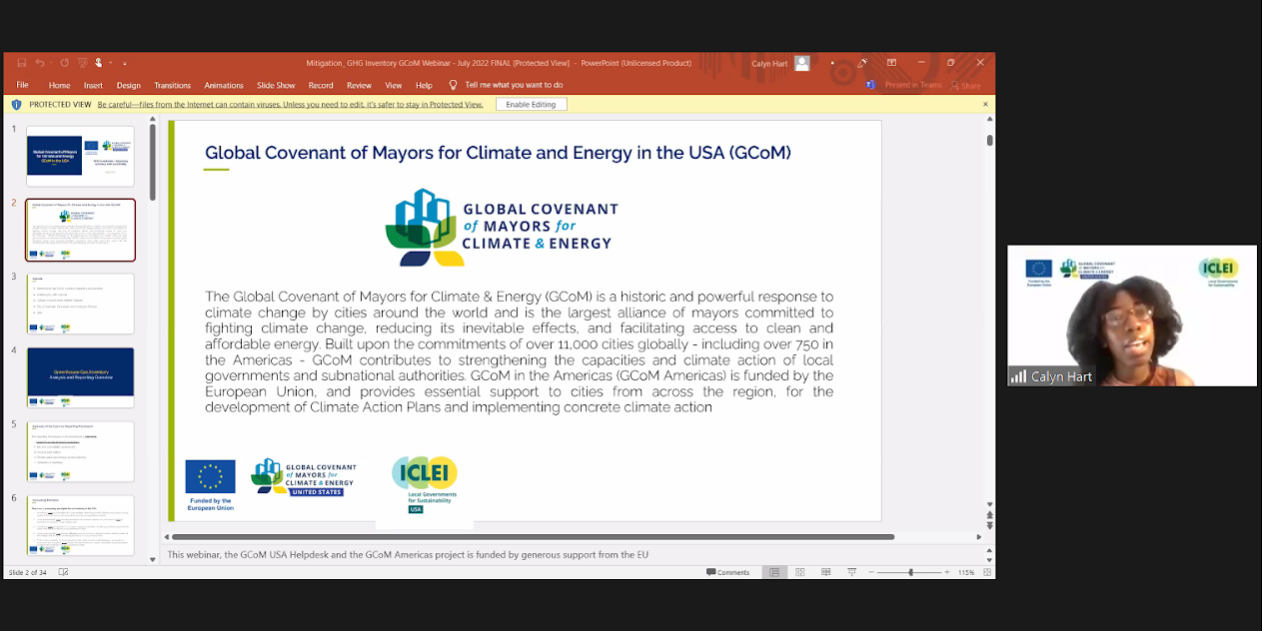Image resolution: width=1262 pixels, height=631 pixels.
Task: Toggle Touch/Mouse Mode in title bar
Action: click(99, 63)
